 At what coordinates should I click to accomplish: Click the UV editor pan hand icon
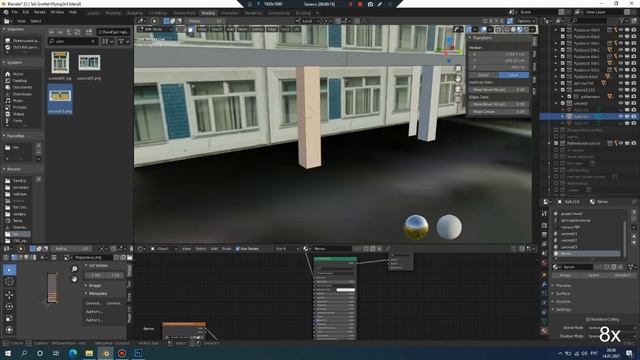coord(74,279)
